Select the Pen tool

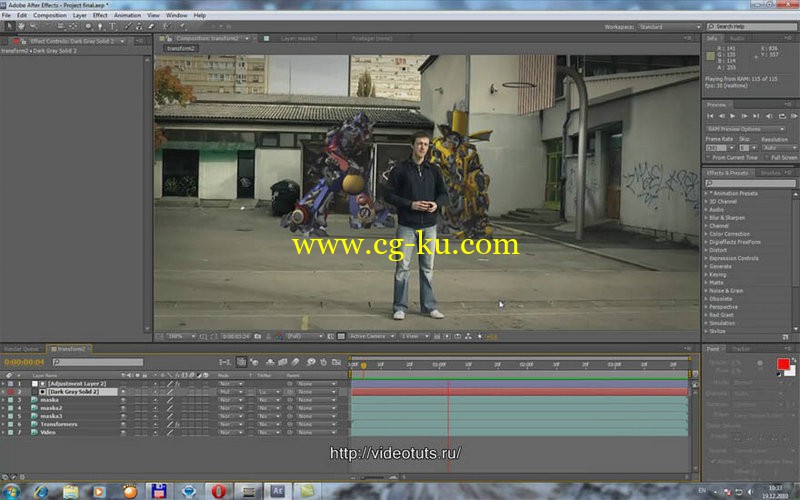pyautogui.click(x=101, y=26)
